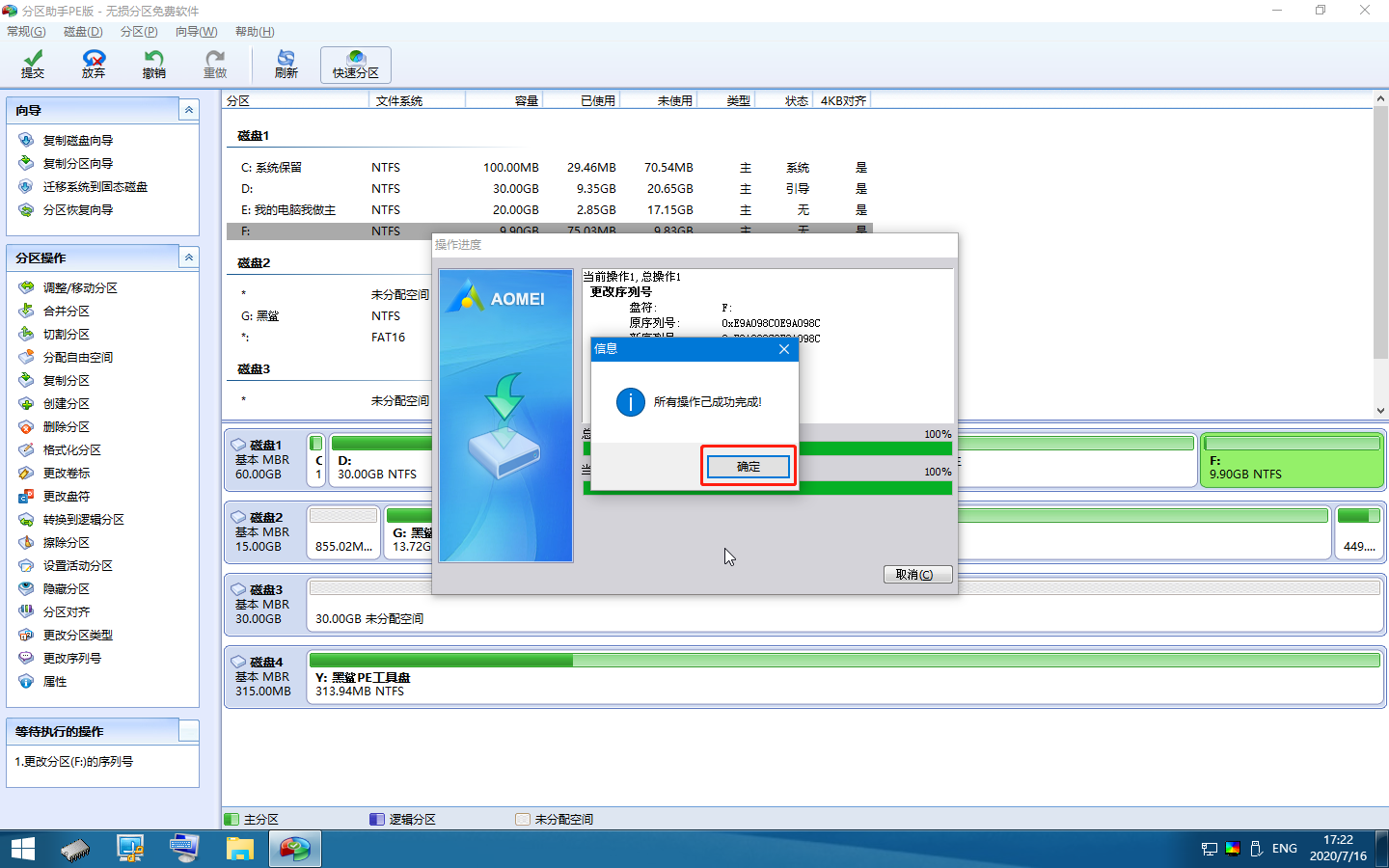Click the 撤销 (Undo) toolbar icon
Screen dimensions: 1389x868
click(x=154, y=65)
